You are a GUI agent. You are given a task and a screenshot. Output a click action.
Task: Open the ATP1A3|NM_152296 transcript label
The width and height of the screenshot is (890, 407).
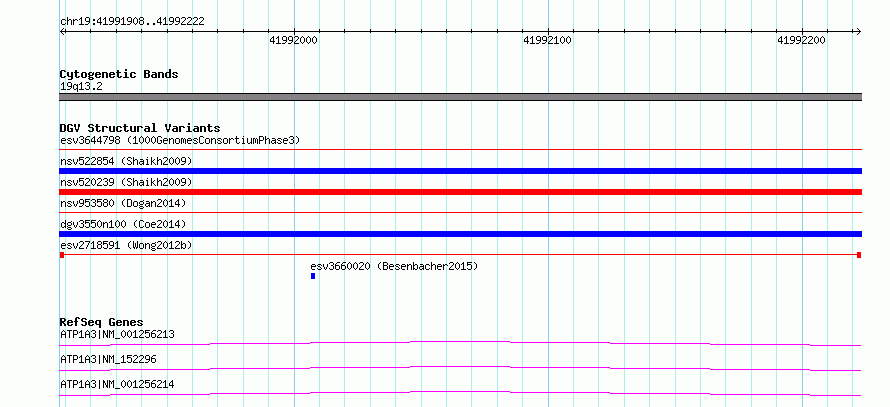pos(108,359)
